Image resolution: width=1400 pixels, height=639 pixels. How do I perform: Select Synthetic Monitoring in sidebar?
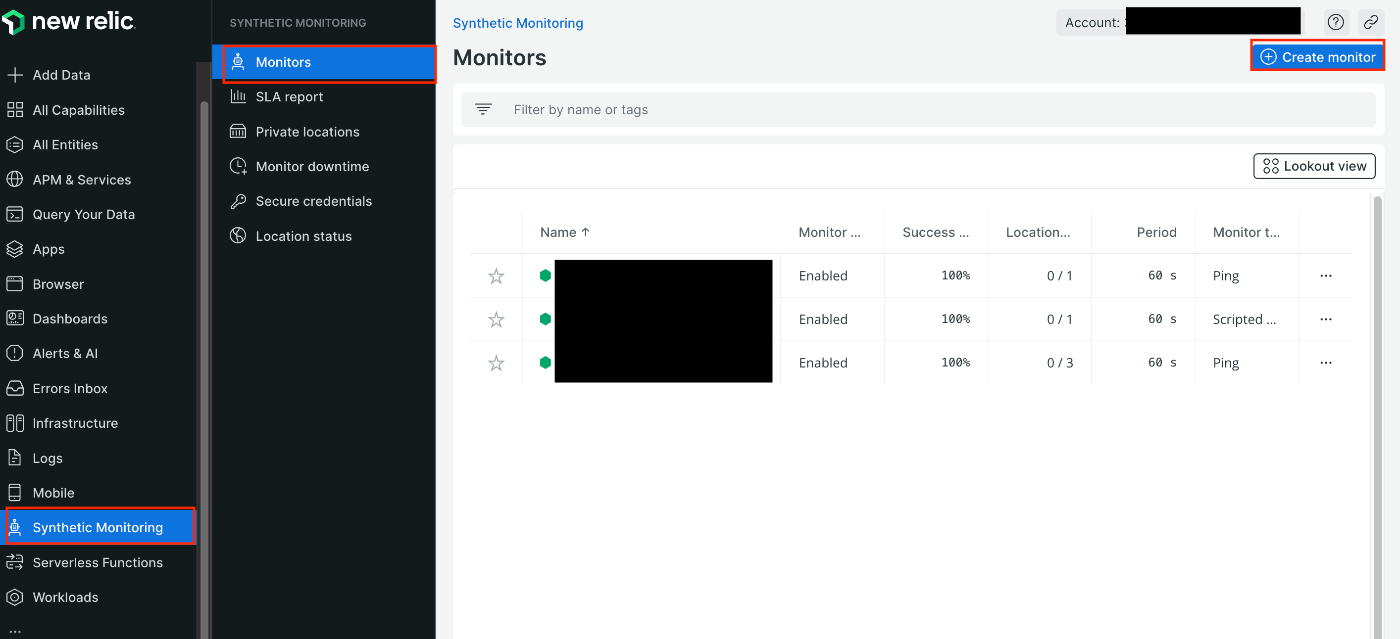click(100, 527)
